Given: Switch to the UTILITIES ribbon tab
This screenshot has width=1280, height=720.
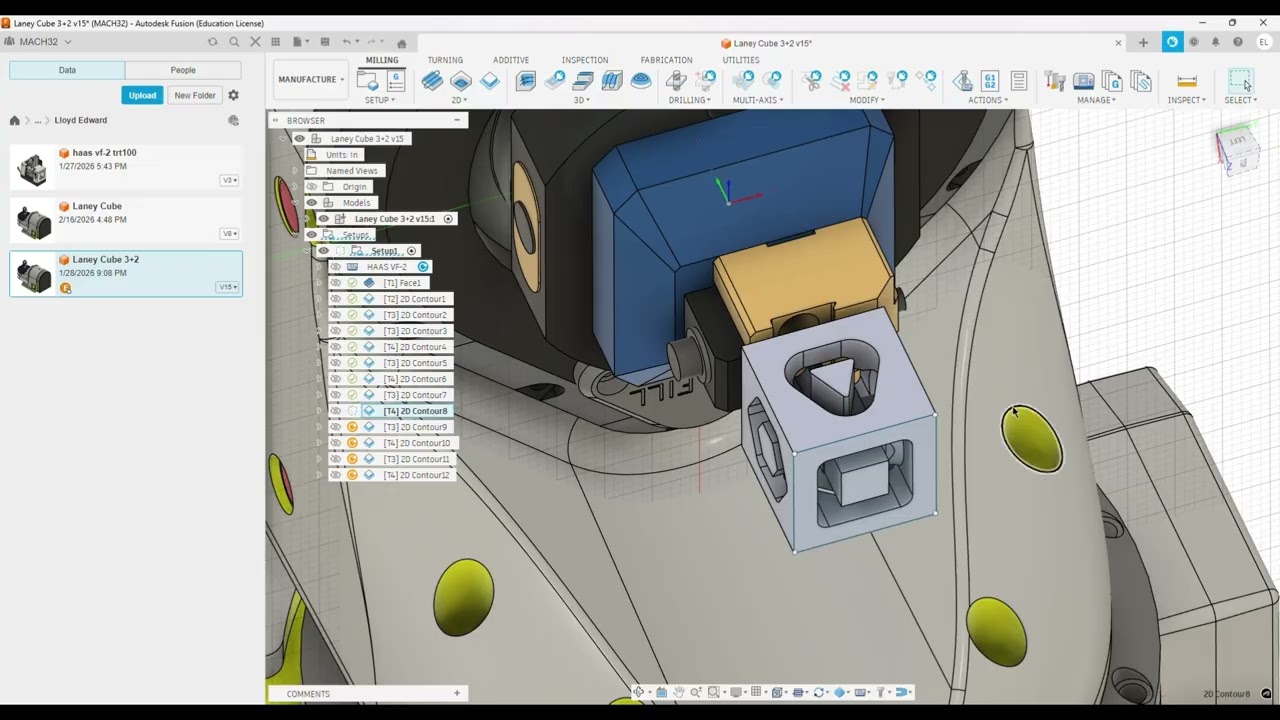Looking at the screenshot, I should point(741,60).
